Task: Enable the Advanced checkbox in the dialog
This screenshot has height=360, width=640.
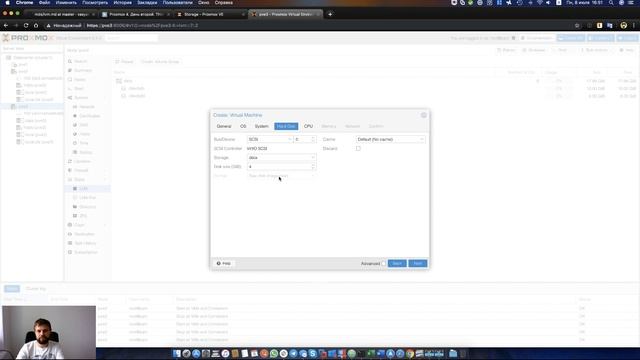Action: [x=383, y=264]
